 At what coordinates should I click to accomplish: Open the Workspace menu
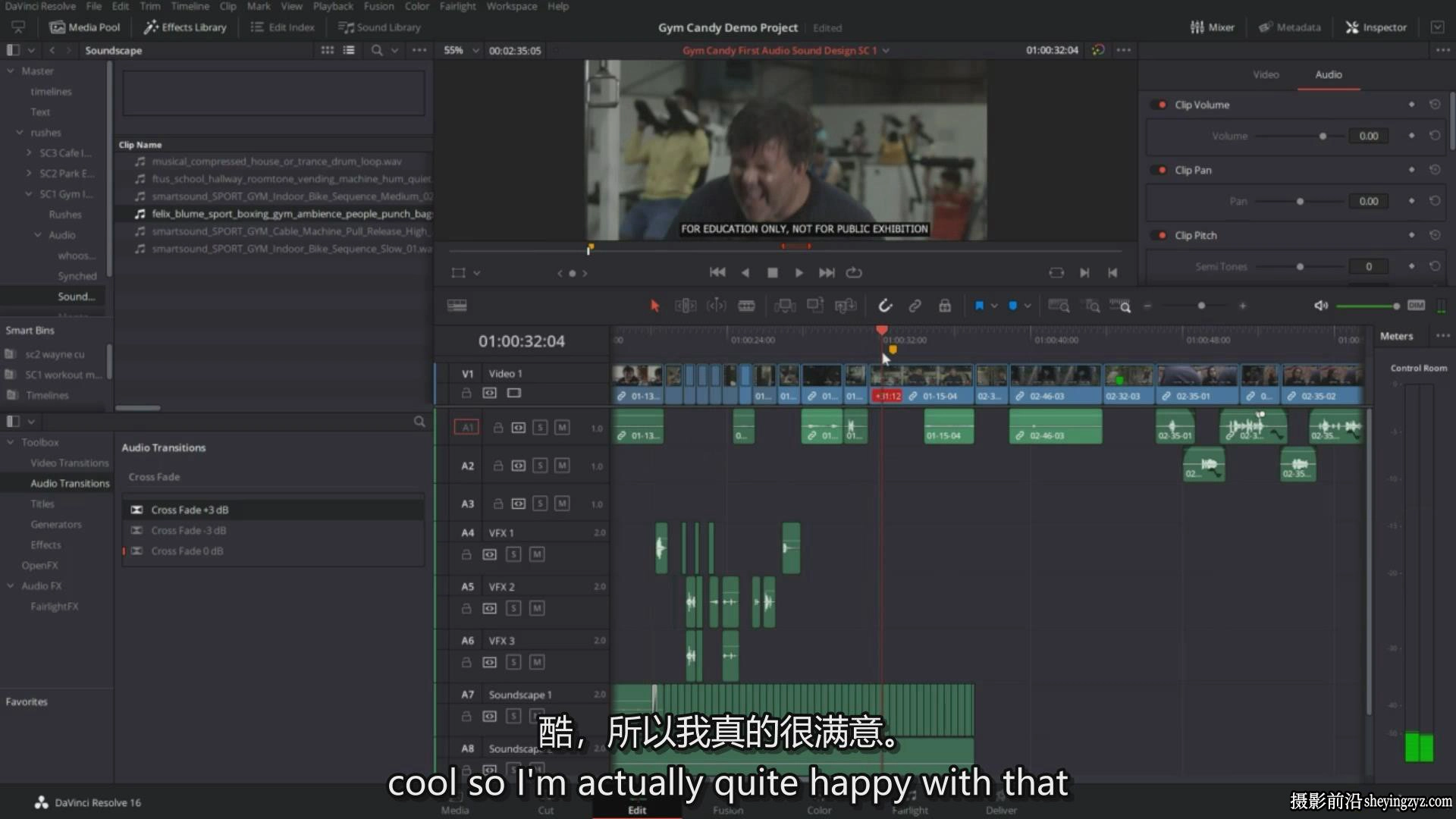click(x=511, y=6)
